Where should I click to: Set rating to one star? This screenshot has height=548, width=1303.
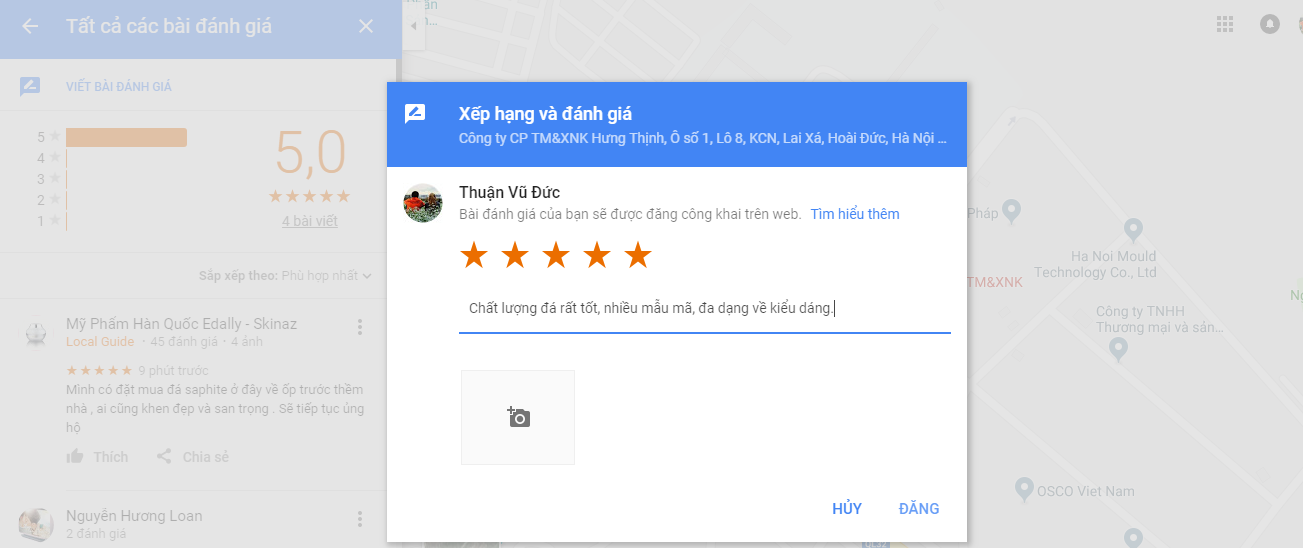click(474, 256)
